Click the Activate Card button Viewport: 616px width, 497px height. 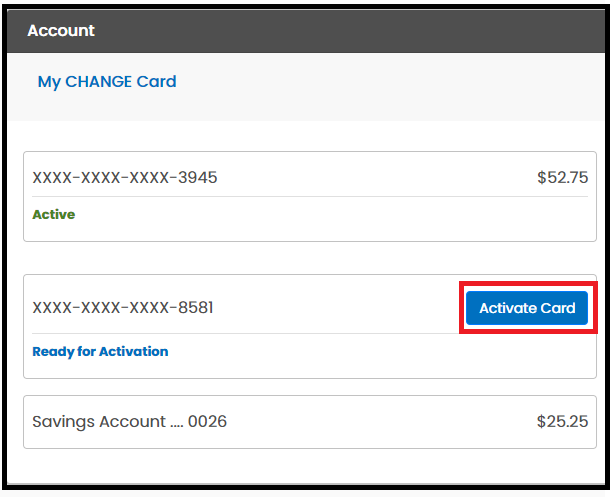click(526, 308)
